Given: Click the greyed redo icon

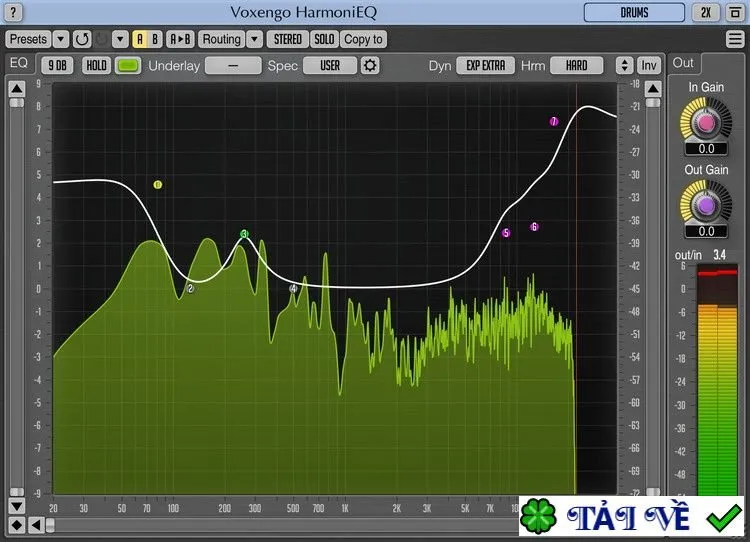Looking at the screenshot, I should (x=101, y=39).
